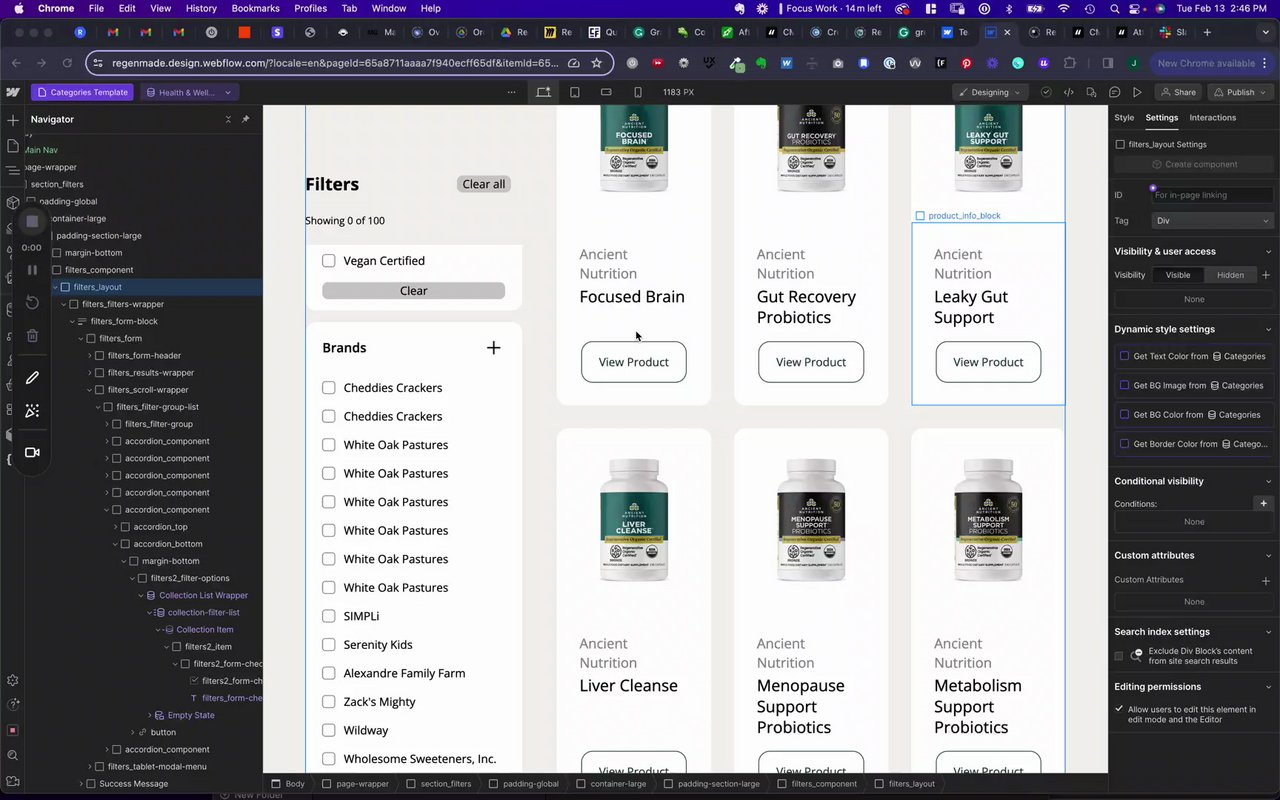Click the ID in-page linking field
The height and width of the screenshot is (800, 1280).
coord(1213,195)
